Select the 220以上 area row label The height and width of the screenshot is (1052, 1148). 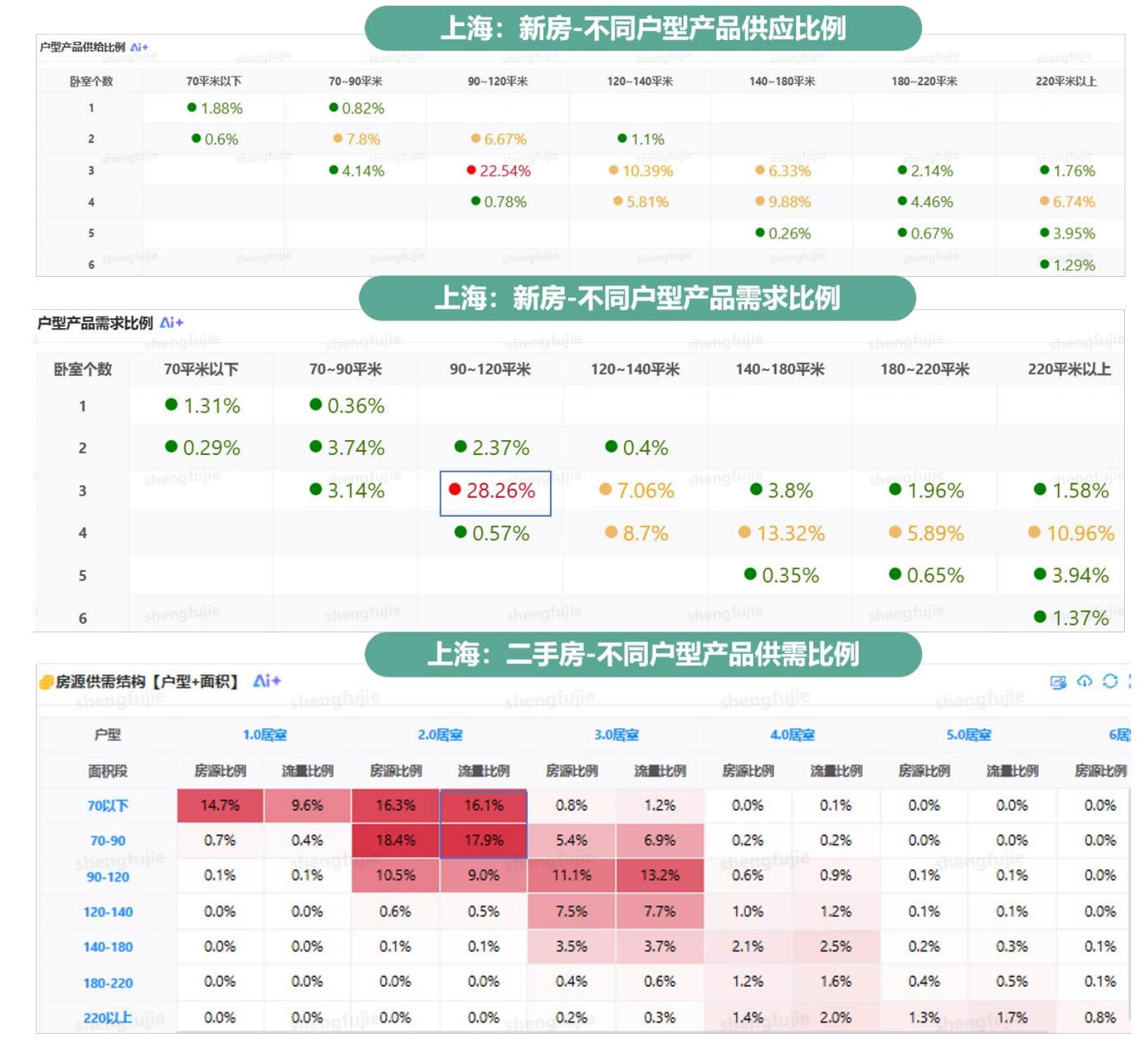pyautogui.click(x=108, y=1018)
